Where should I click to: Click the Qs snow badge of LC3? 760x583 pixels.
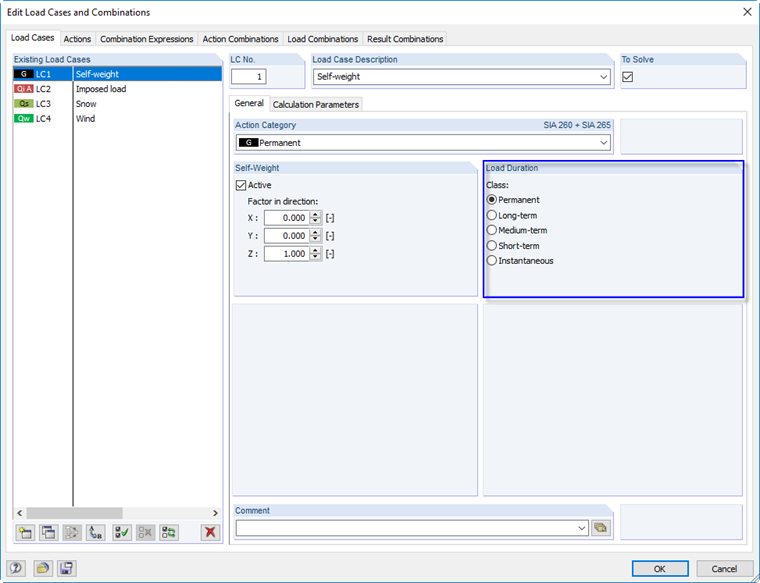(24, 104)
